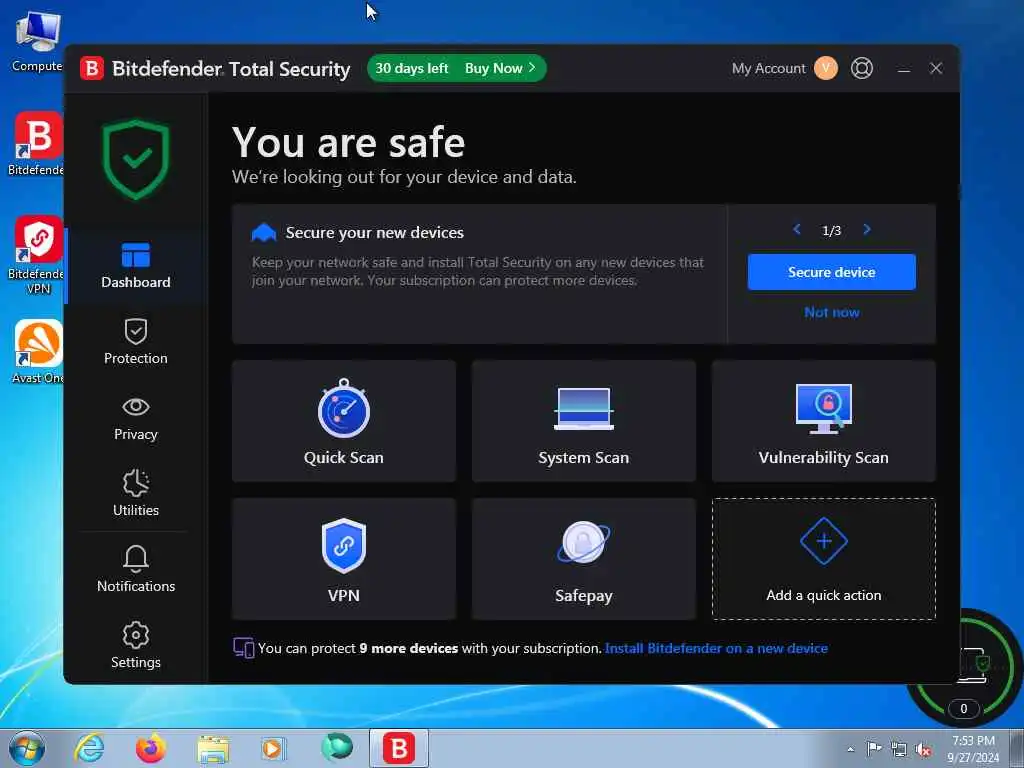Viewport: 1024px width, 768px height.
Task: Open the Bitdefender VPN desktop shortcut
Action: [38, 255]
